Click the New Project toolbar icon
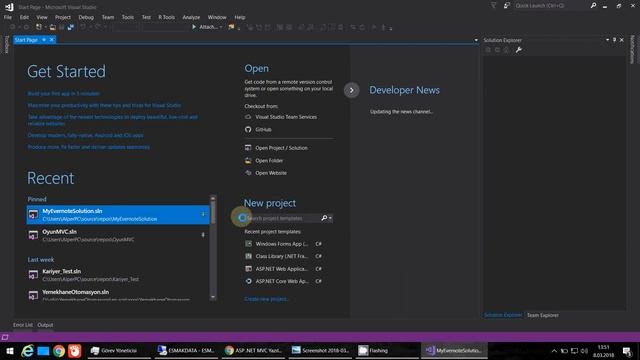640x360 pixels. (39, 27)
